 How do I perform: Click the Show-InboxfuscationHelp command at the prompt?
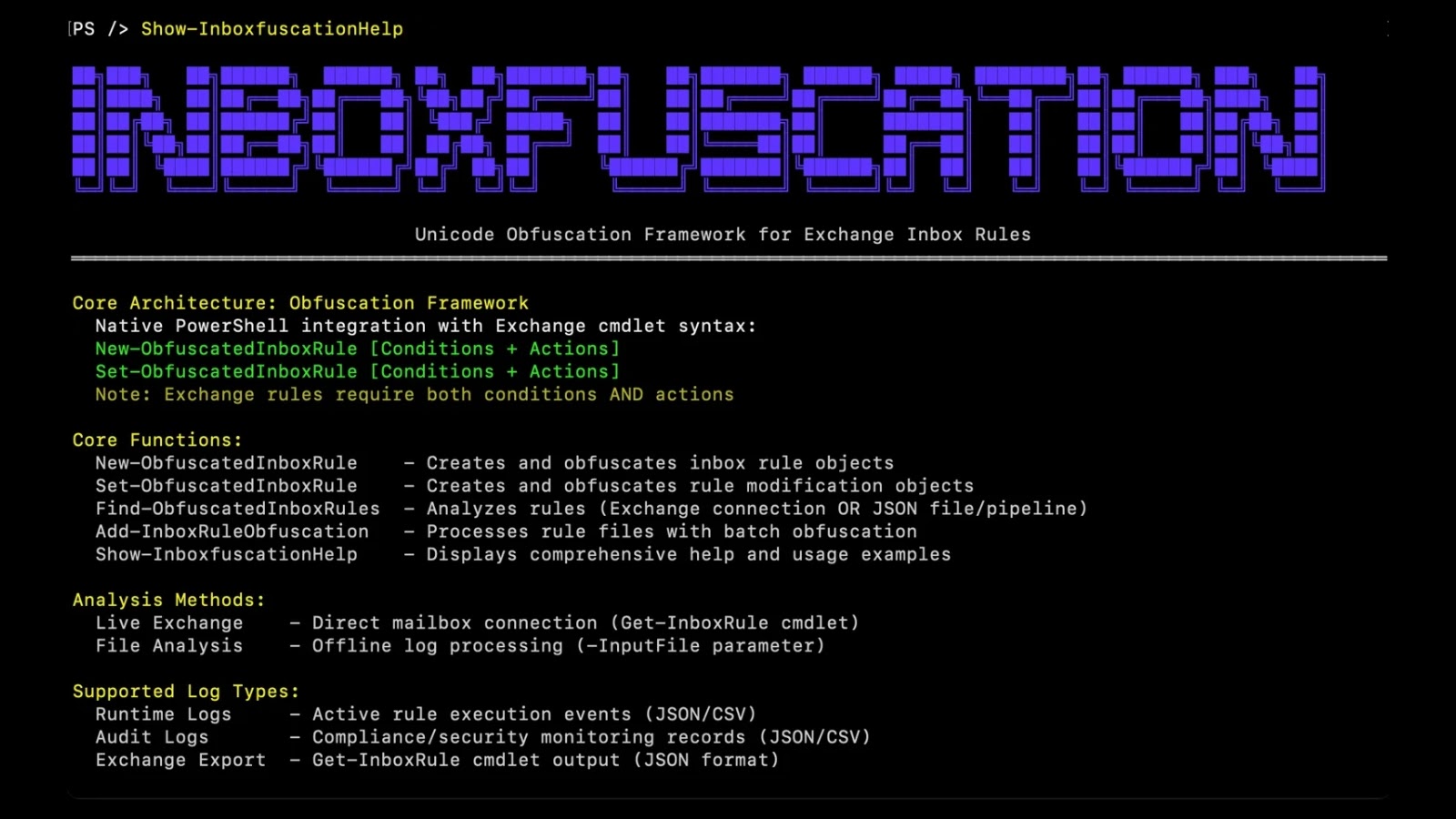(x=270, y=28)
